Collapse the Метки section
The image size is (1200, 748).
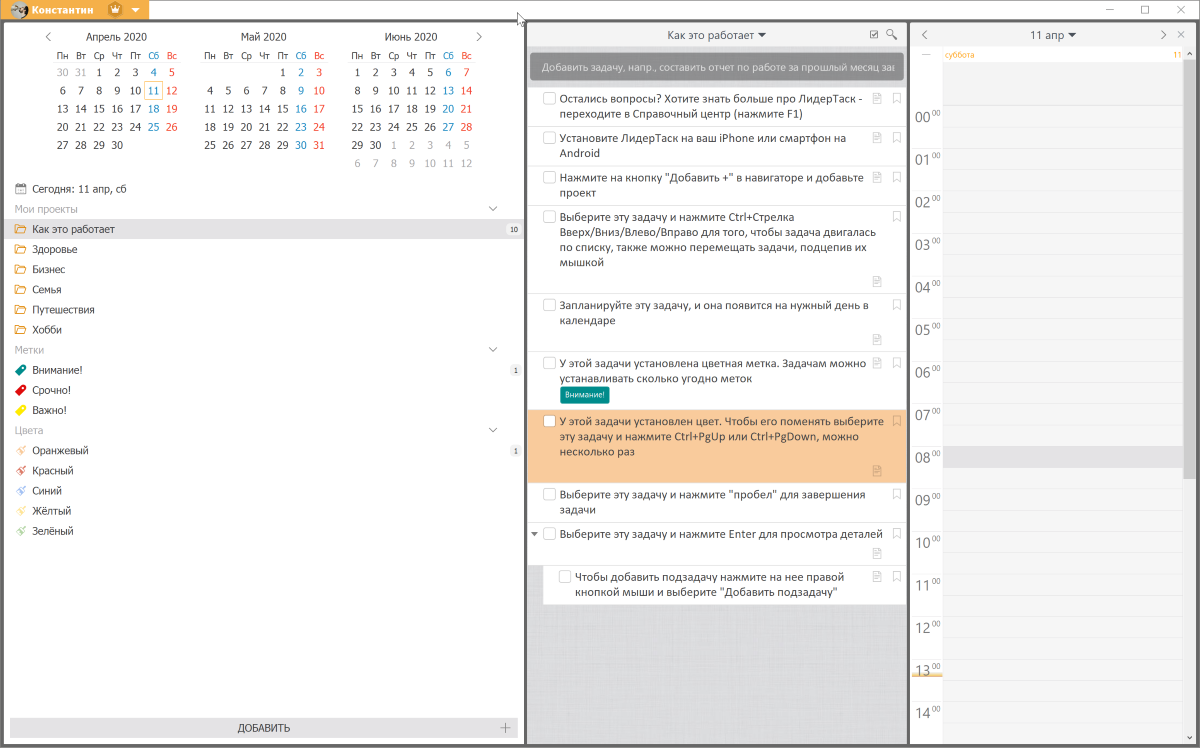click(x=492, y=350)
